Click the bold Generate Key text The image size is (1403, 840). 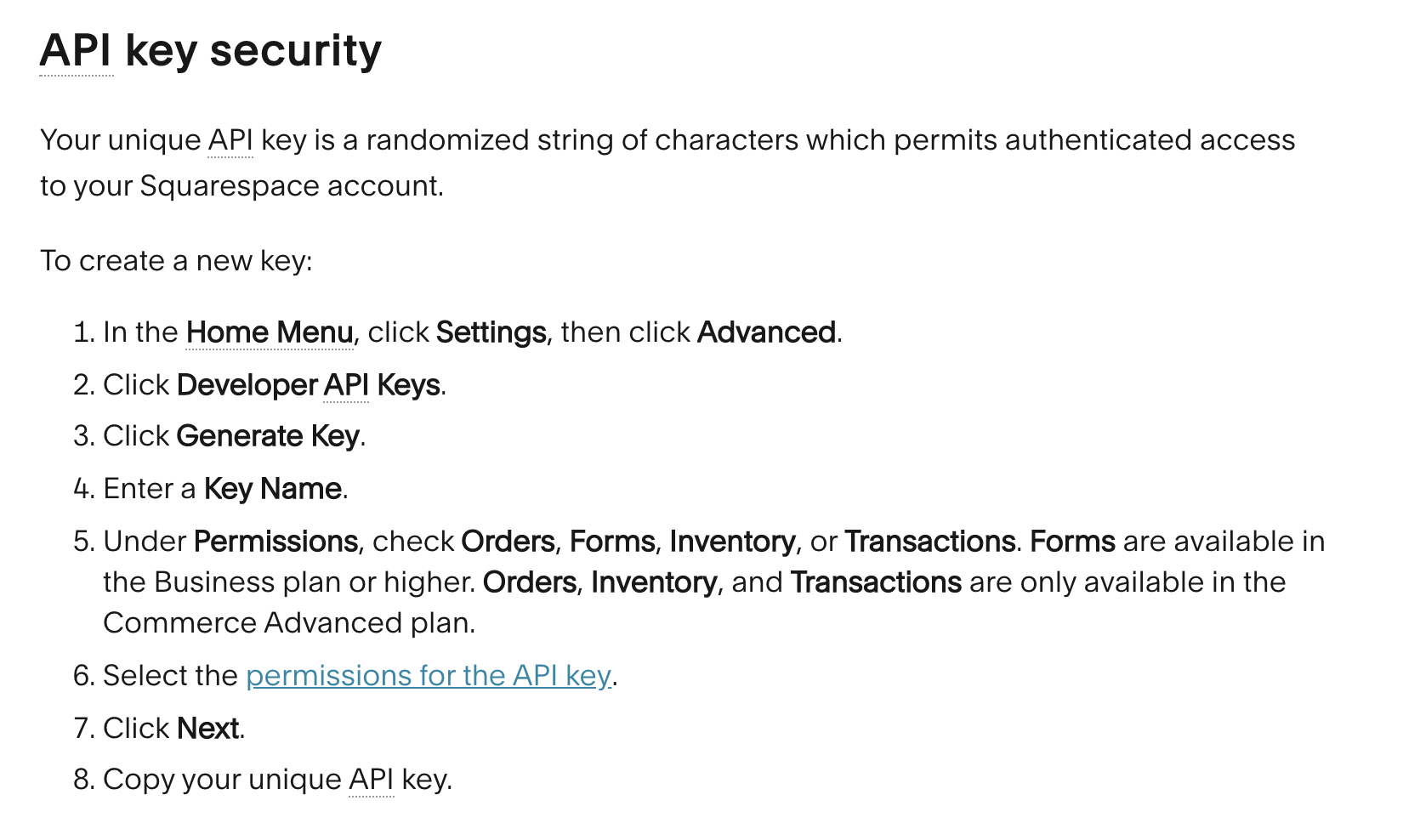[x=268, y=436]
